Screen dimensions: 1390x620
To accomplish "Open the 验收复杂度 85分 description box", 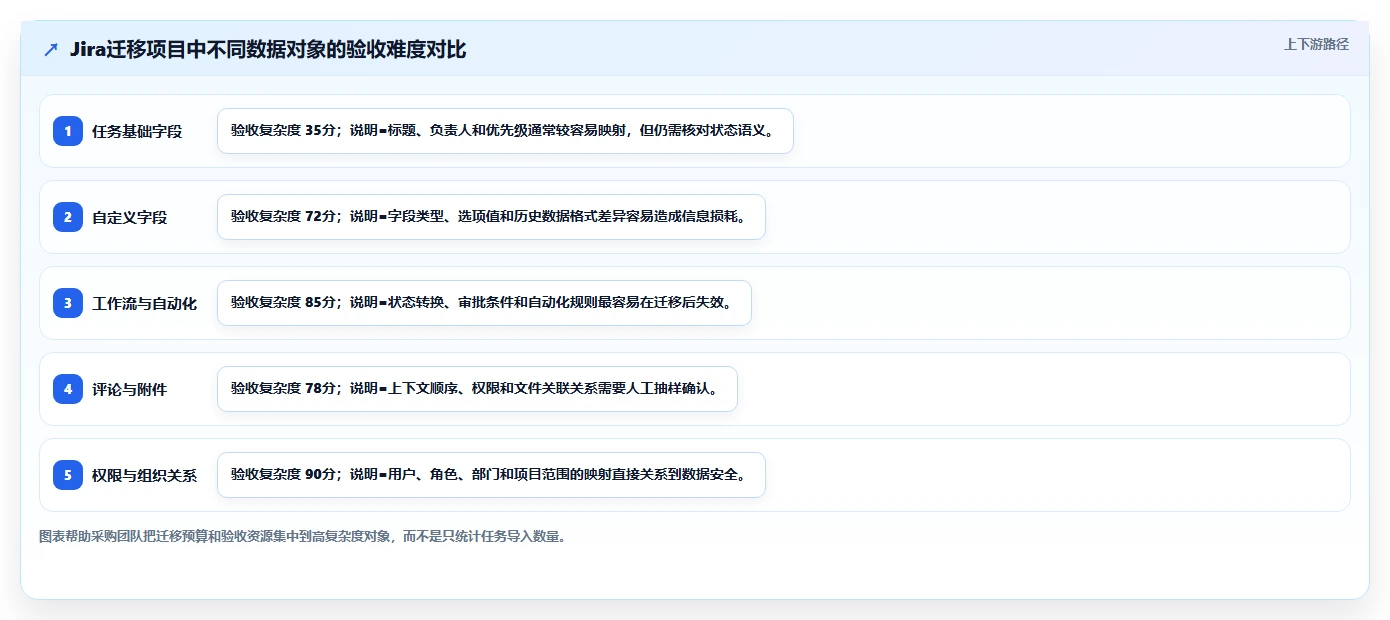I will (484, 303).
